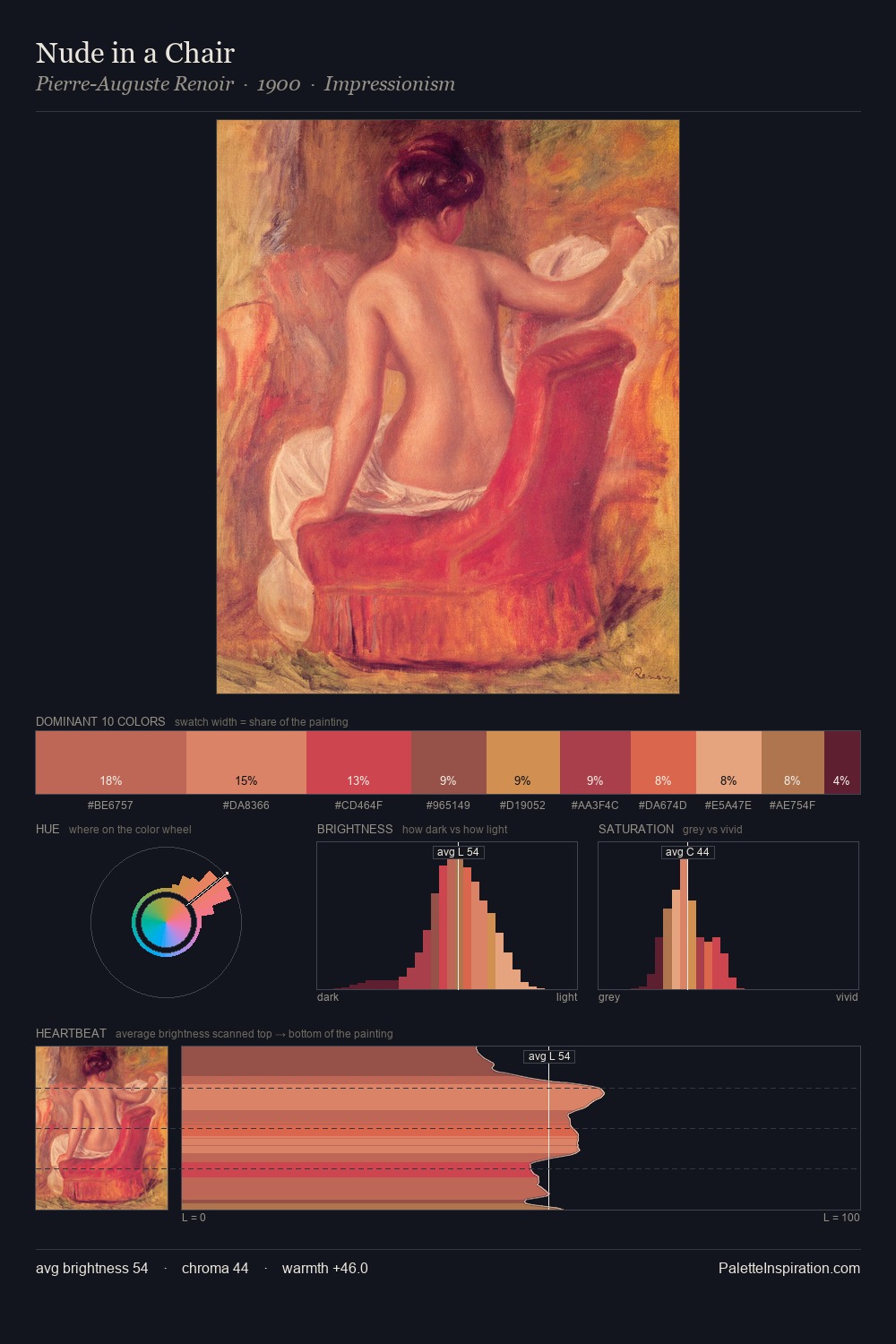Click the hue color wheel
This screenshot has width=896, height=1344.
(x=166, y=922)
